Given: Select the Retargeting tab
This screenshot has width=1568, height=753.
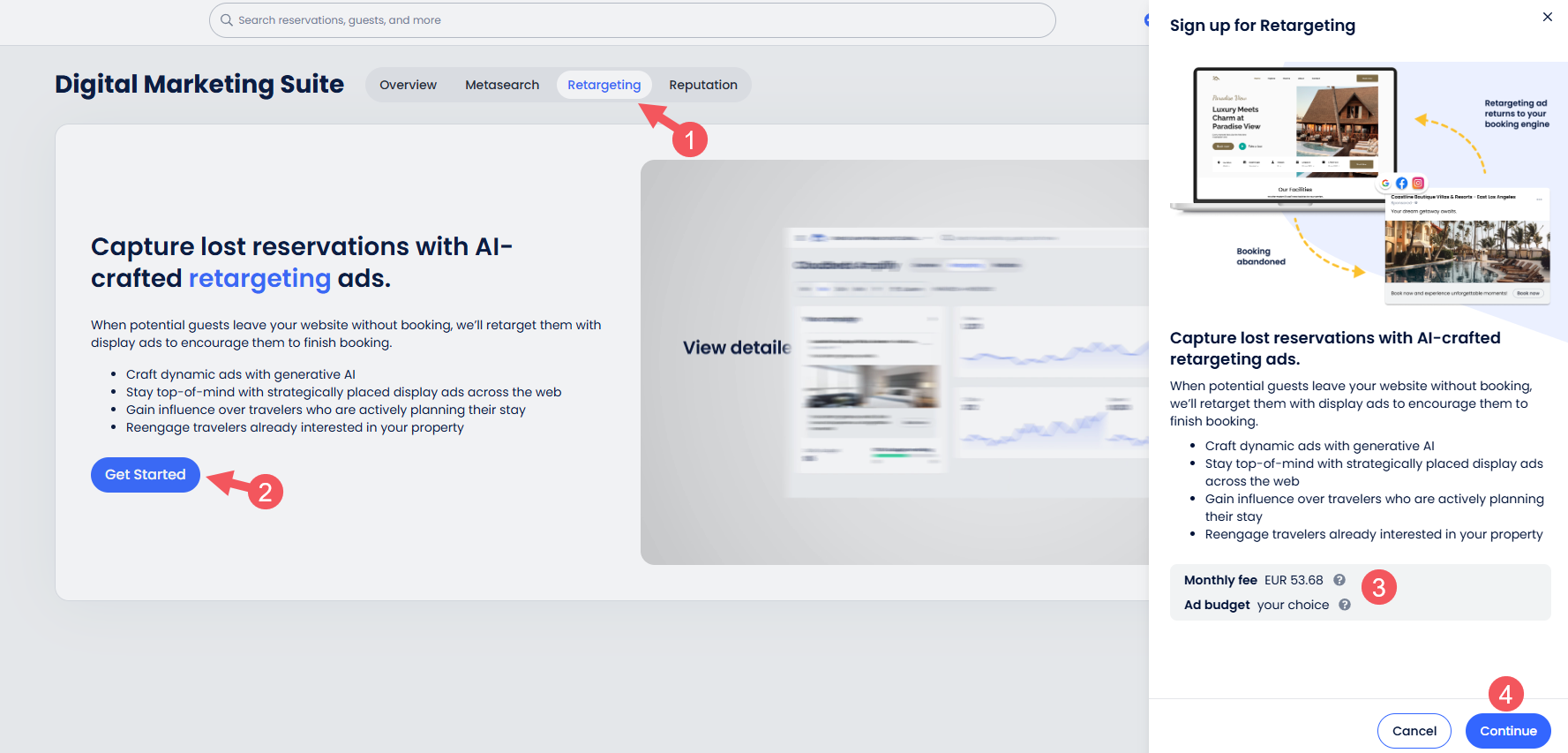Looking at the screenshot, I should click(604, 85).
